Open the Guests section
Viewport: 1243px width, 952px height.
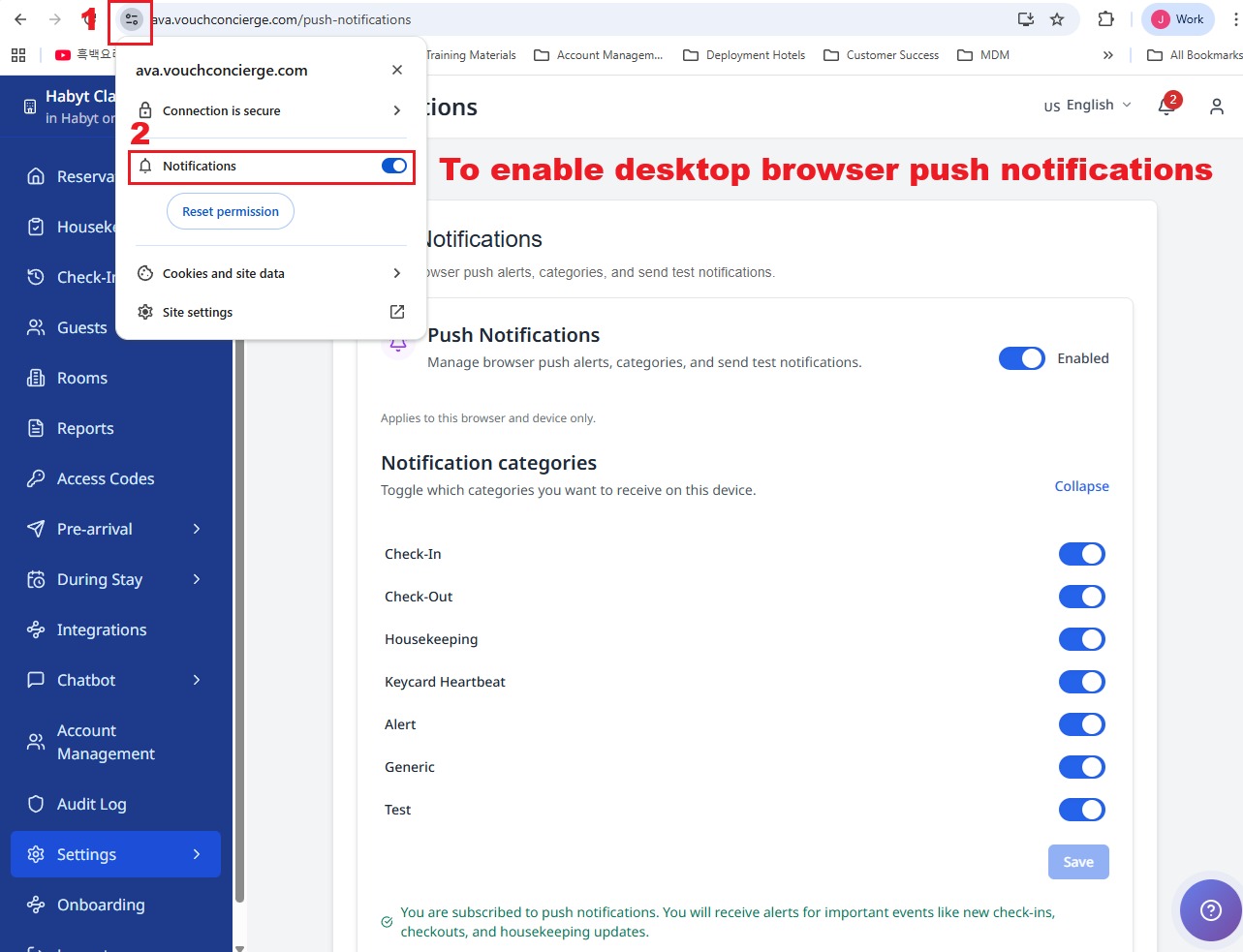(82, 327)
